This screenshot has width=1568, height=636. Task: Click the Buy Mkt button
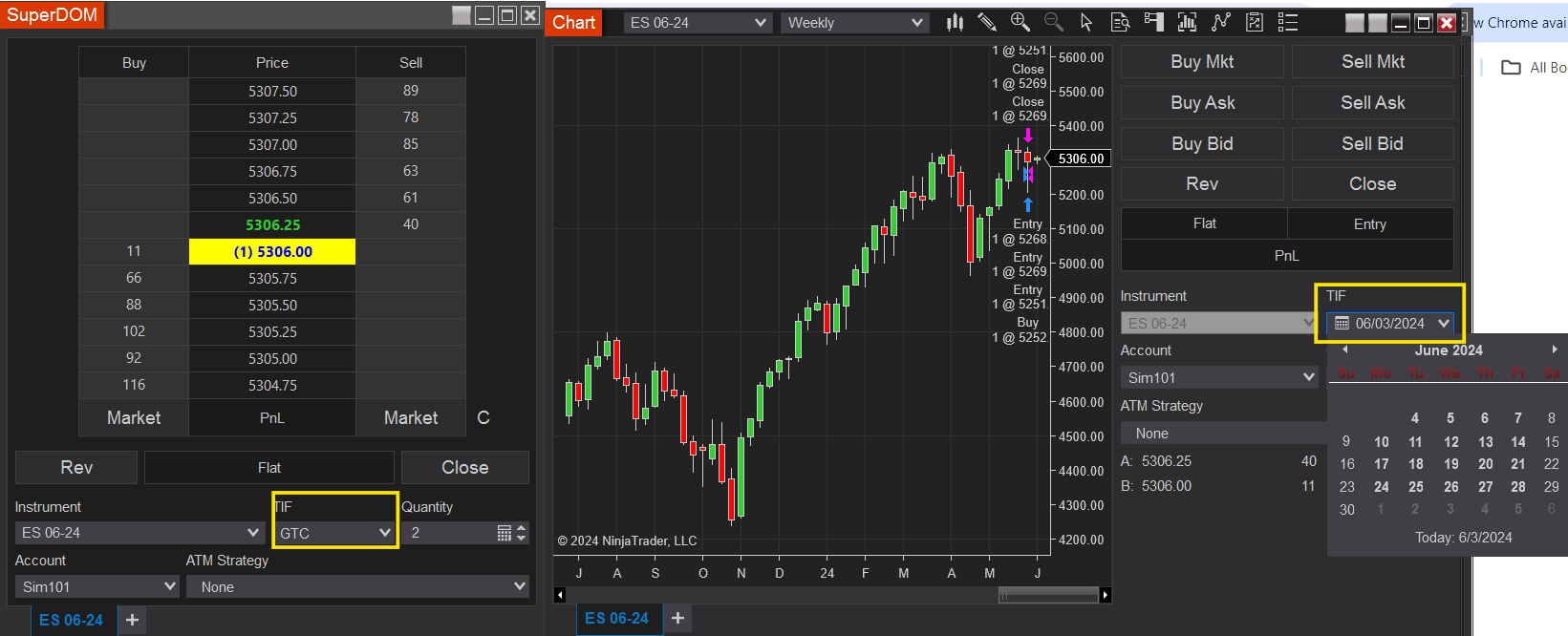tap(1202, 61)
